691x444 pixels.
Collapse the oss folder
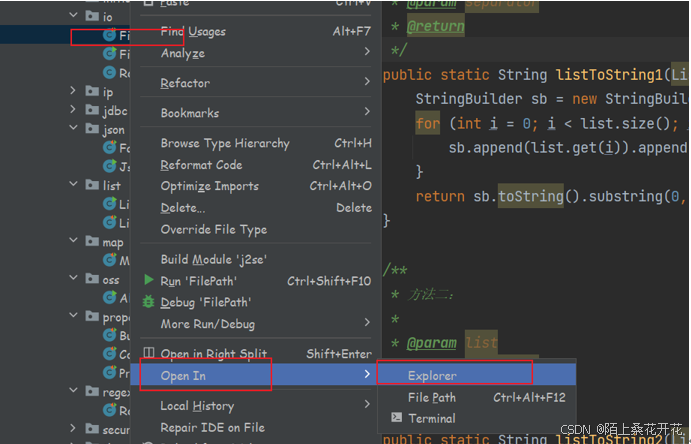click(73, 278)
